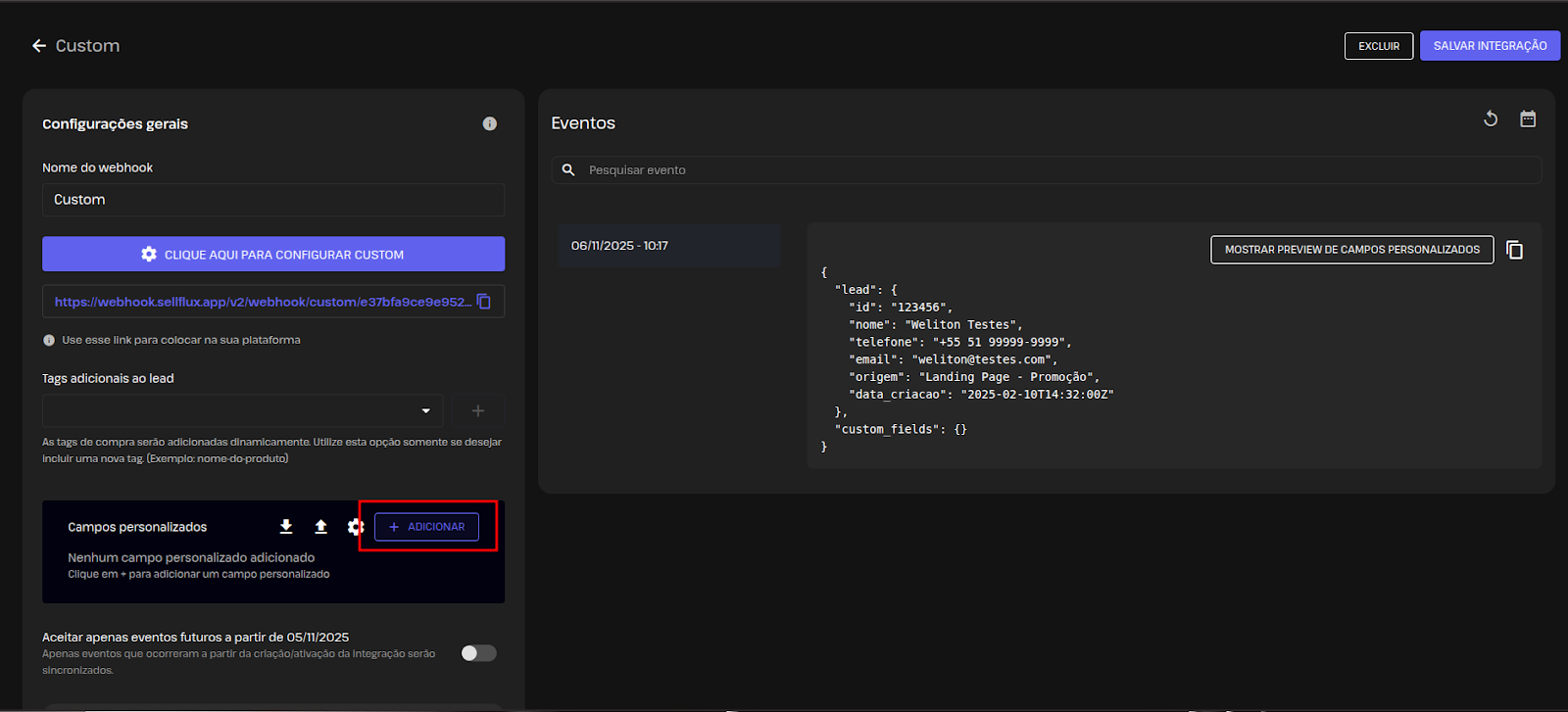The width and height of the screenshot is (1568, 712).
Task: Click the EXCLUIR button
Action: click(x=1379, y=46)
